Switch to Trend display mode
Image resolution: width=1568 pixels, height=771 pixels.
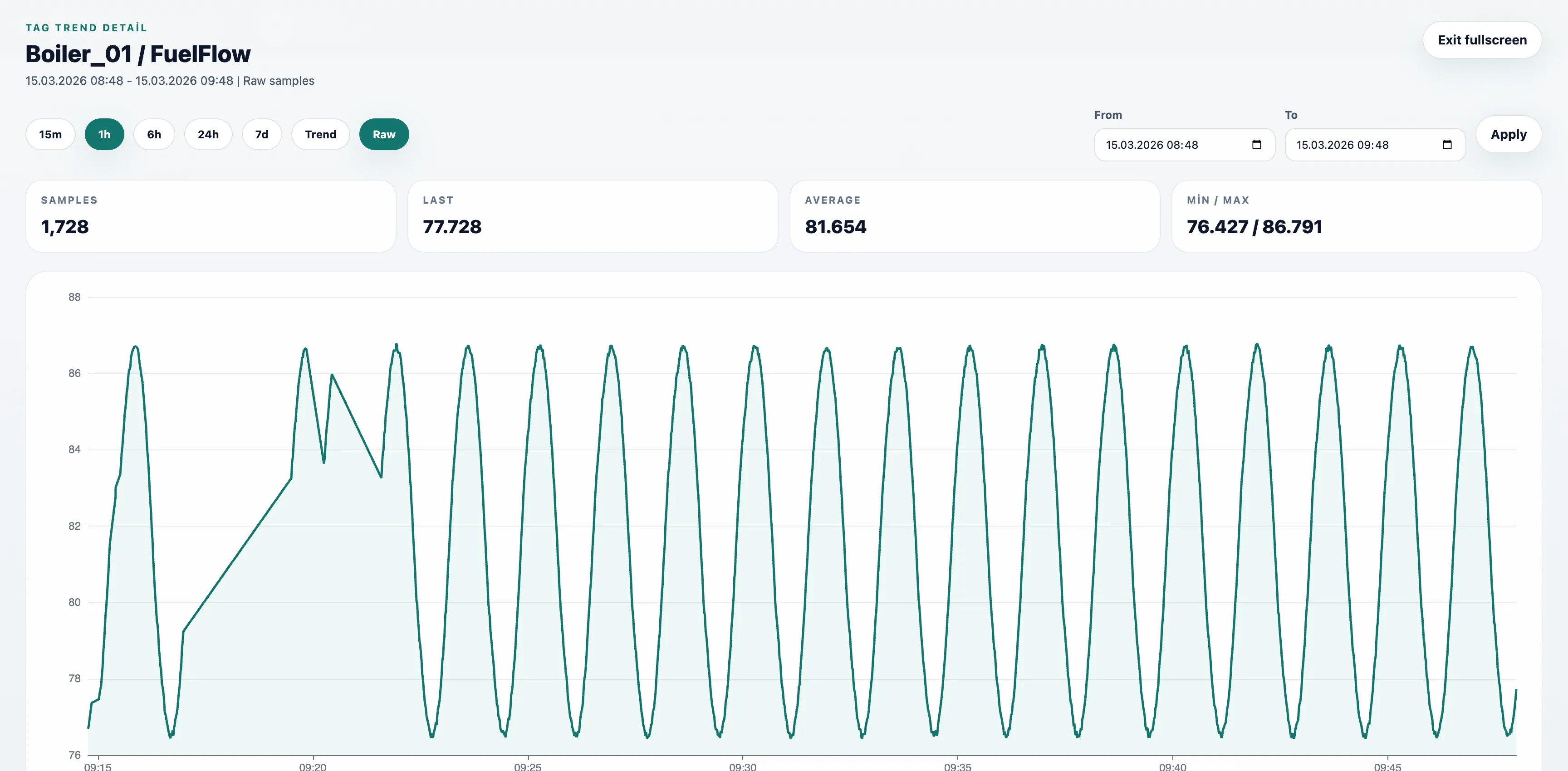[320, 134]
